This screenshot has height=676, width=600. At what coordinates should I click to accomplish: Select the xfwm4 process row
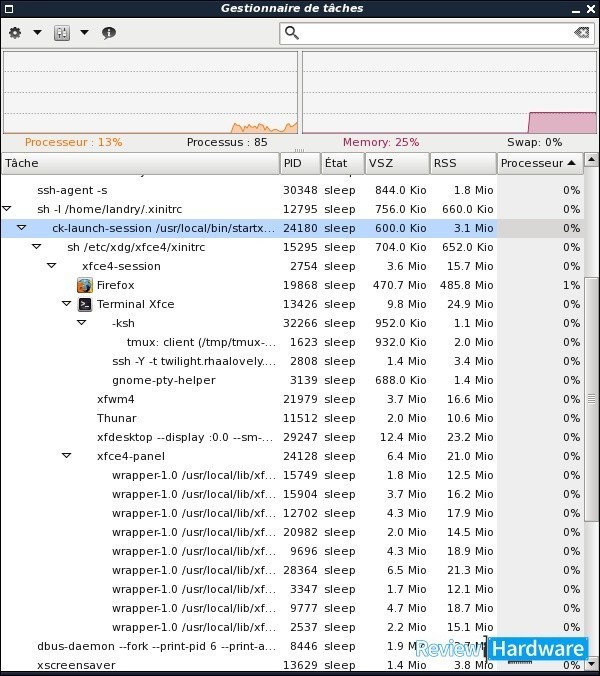tap(292, 399)
